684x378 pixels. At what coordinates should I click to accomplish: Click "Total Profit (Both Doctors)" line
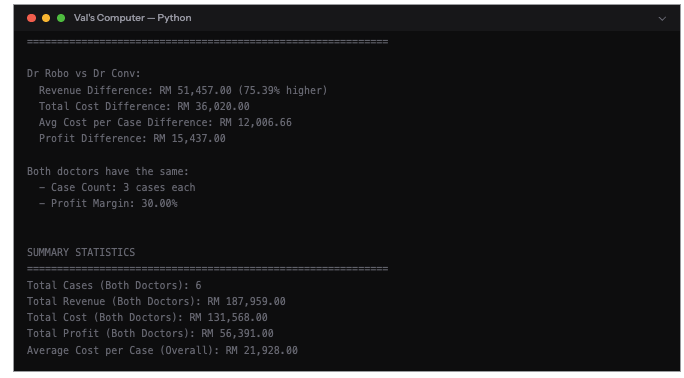tap(150, 334)
